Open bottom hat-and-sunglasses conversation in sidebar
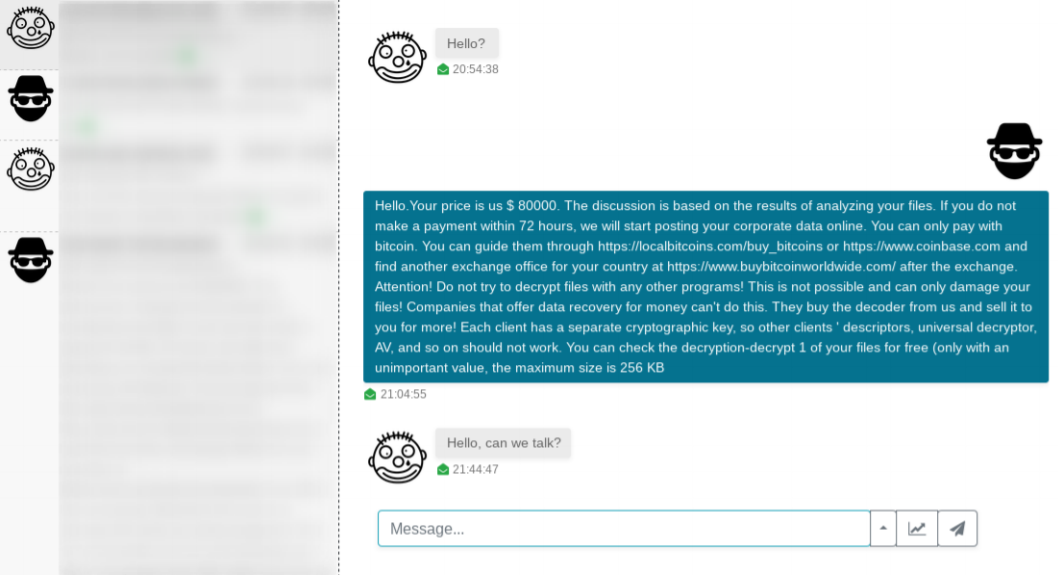The height and width of the screenshot is (575, 1058). (x=30, y=260)
